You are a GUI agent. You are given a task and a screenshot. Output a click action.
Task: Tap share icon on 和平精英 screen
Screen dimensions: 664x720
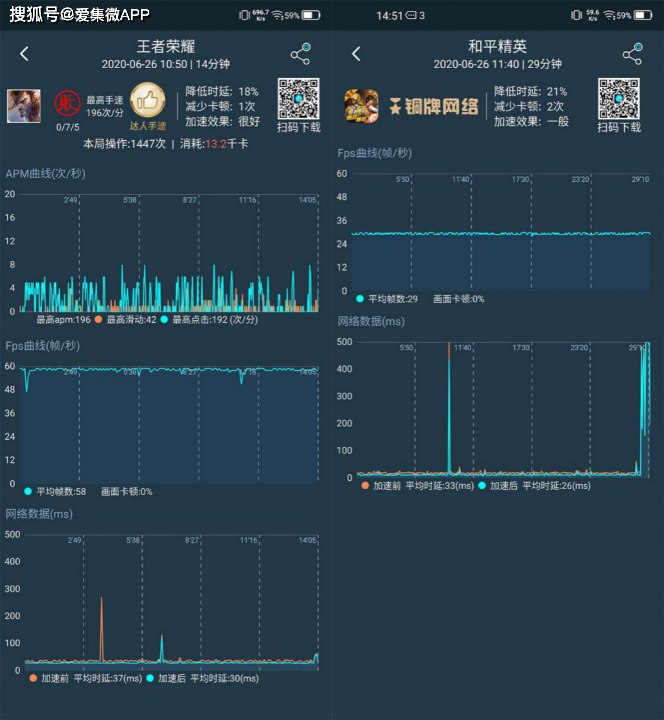[633, 54]
